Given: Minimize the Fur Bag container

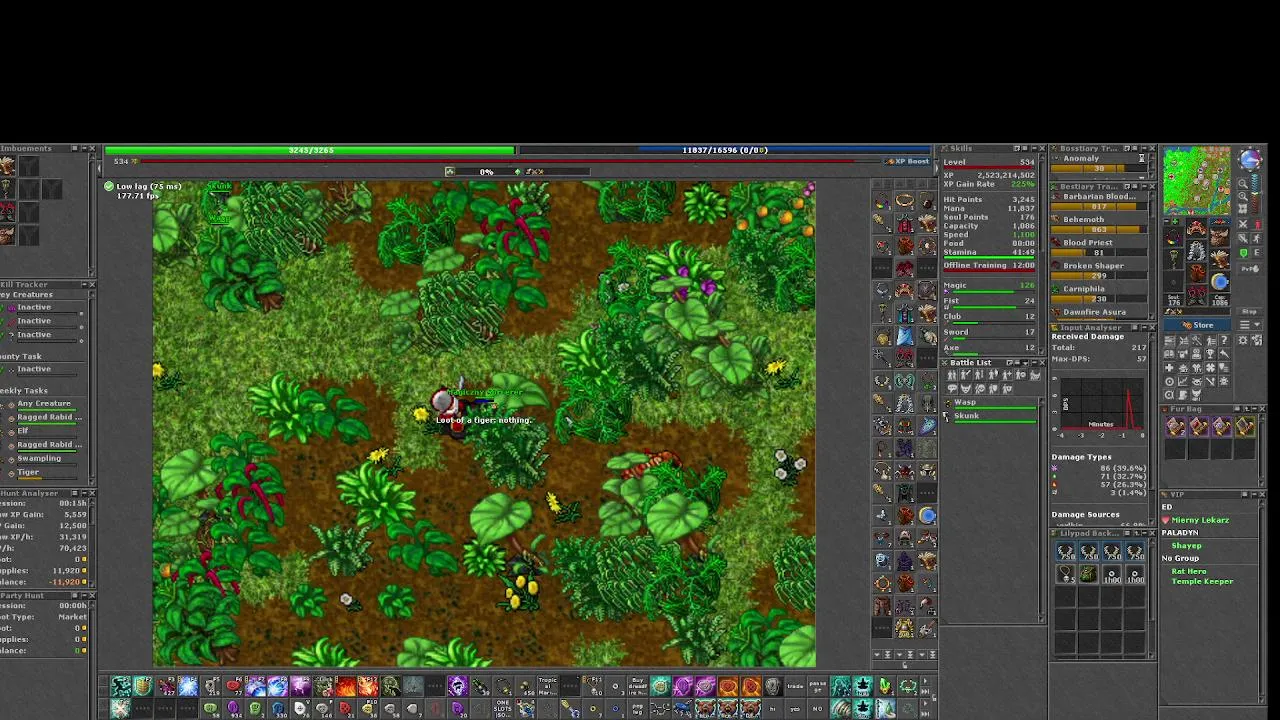Looking at the screenshot, I should click(x=1254, y=409).
